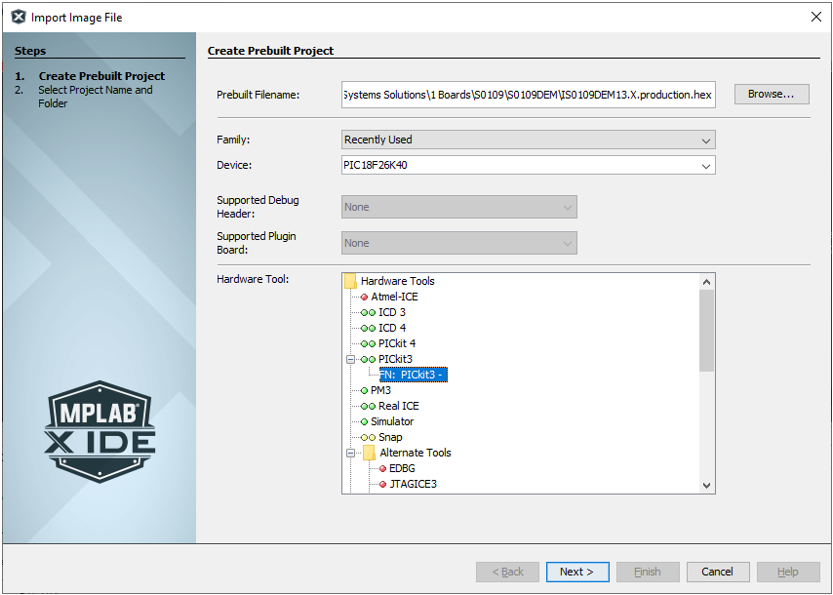Open the Supported Debug Header dropdown

[459, 207]
